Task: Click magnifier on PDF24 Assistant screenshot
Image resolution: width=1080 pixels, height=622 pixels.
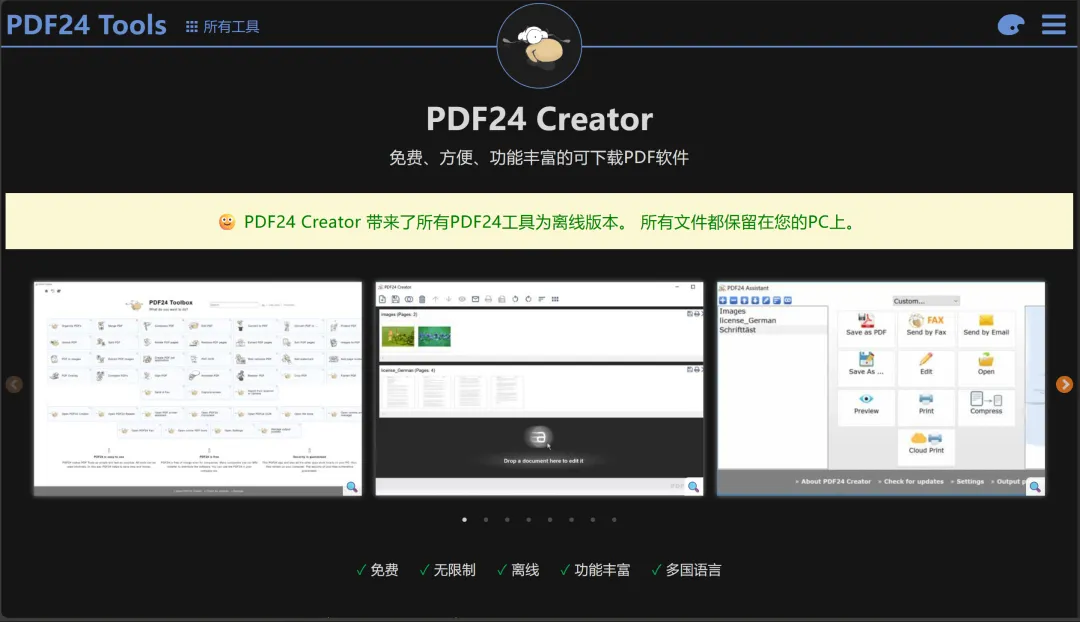Action: point(1035,487)
